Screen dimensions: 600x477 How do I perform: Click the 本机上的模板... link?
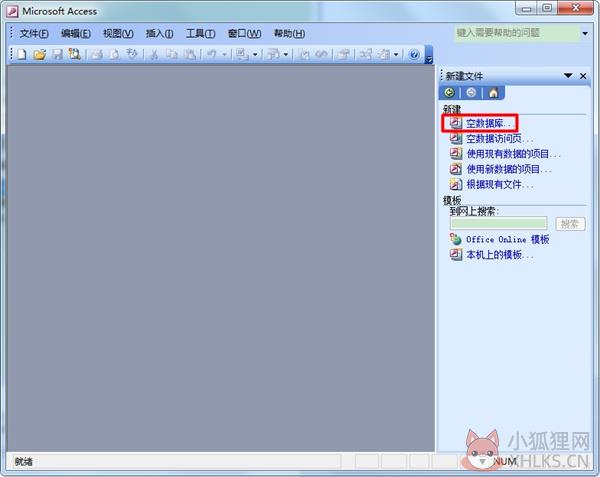coord(499,255)
